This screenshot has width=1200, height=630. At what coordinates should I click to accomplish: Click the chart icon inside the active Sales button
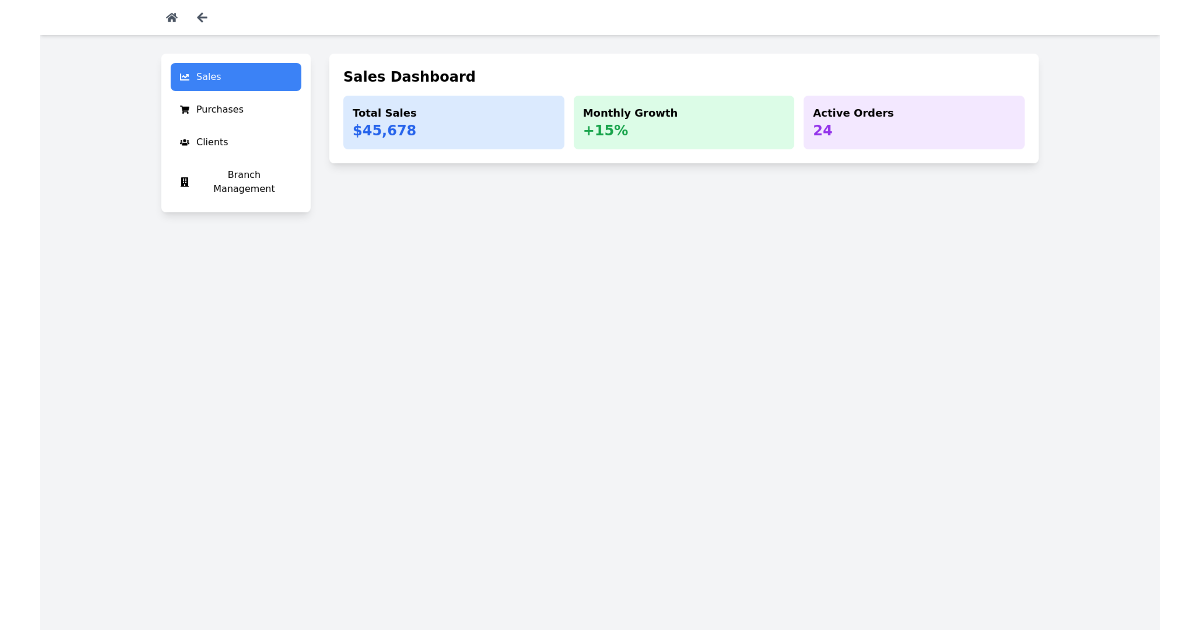(x=185, y=76)
